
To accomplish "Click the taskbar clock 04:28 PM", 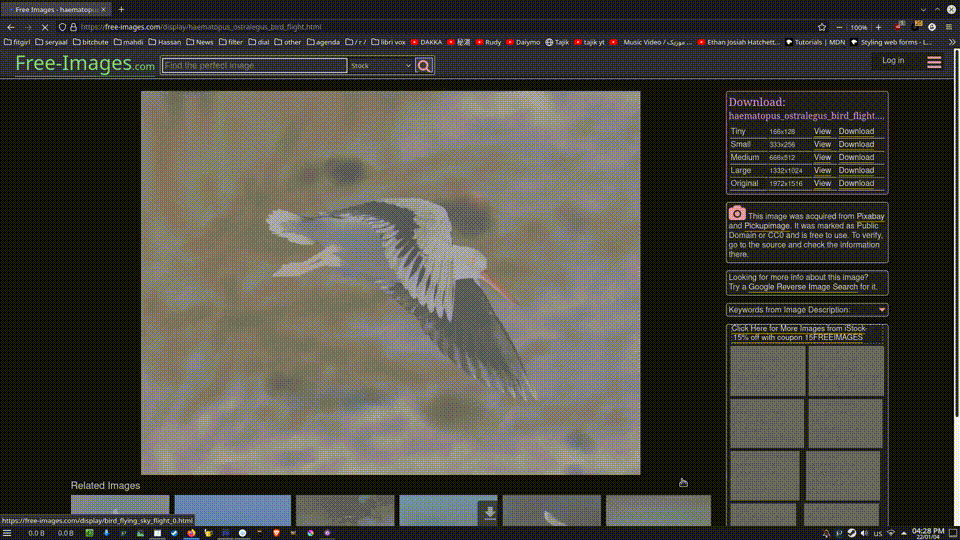I will (x=928, y=533).
